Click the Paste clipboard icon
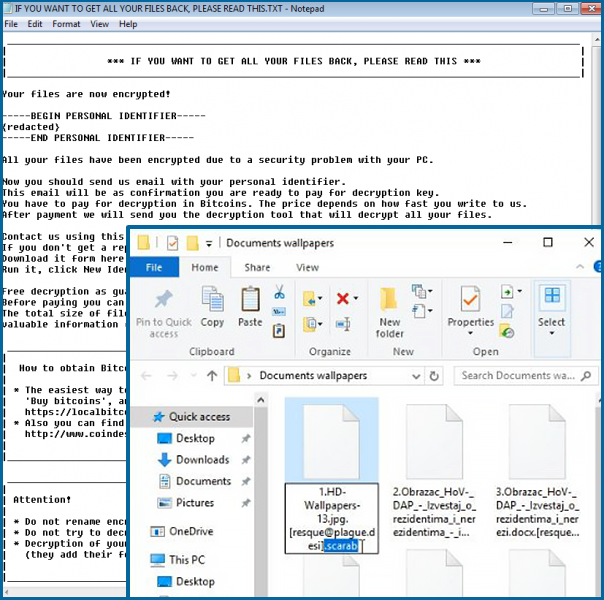604x600 pixels. (250, 299)
